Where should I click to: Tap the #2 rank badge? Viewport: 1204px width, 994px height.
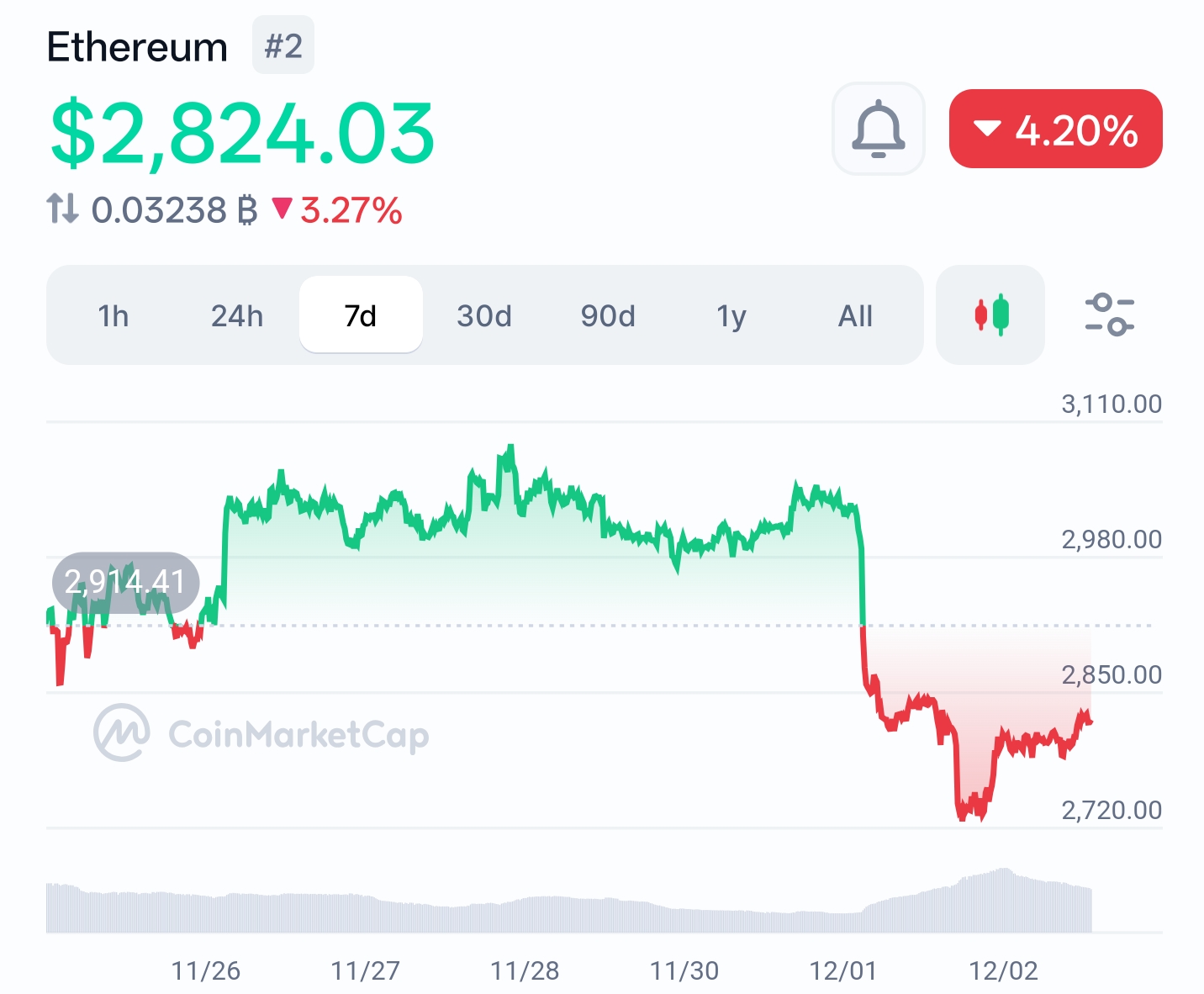[x=283, y=45]
